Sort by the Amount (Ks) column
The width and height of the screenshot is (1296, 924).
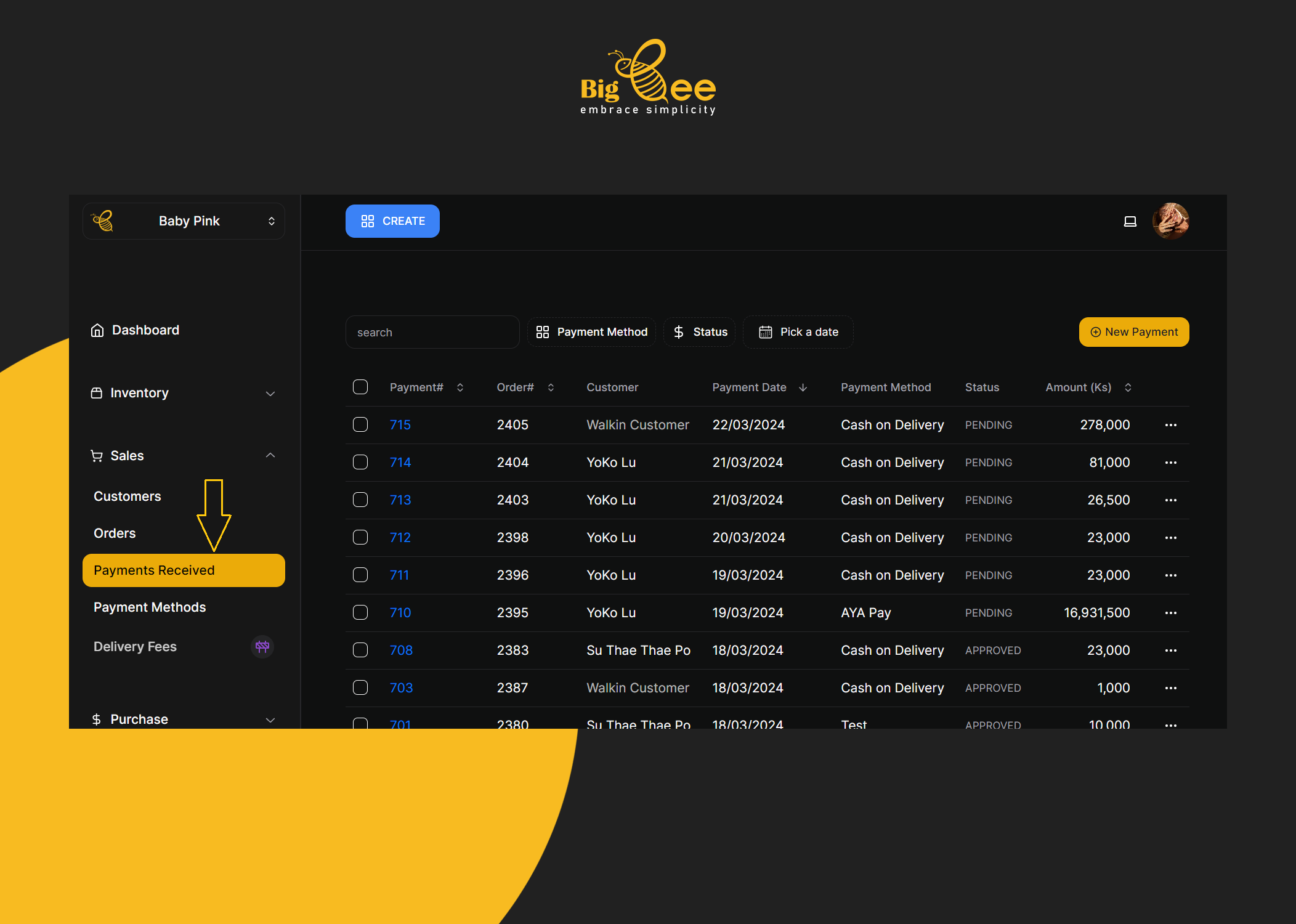[1128, 387]
